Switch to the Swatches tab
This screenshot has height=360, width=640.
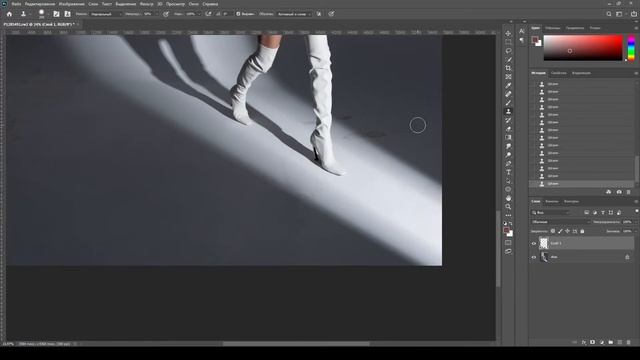tap(553, 28)
